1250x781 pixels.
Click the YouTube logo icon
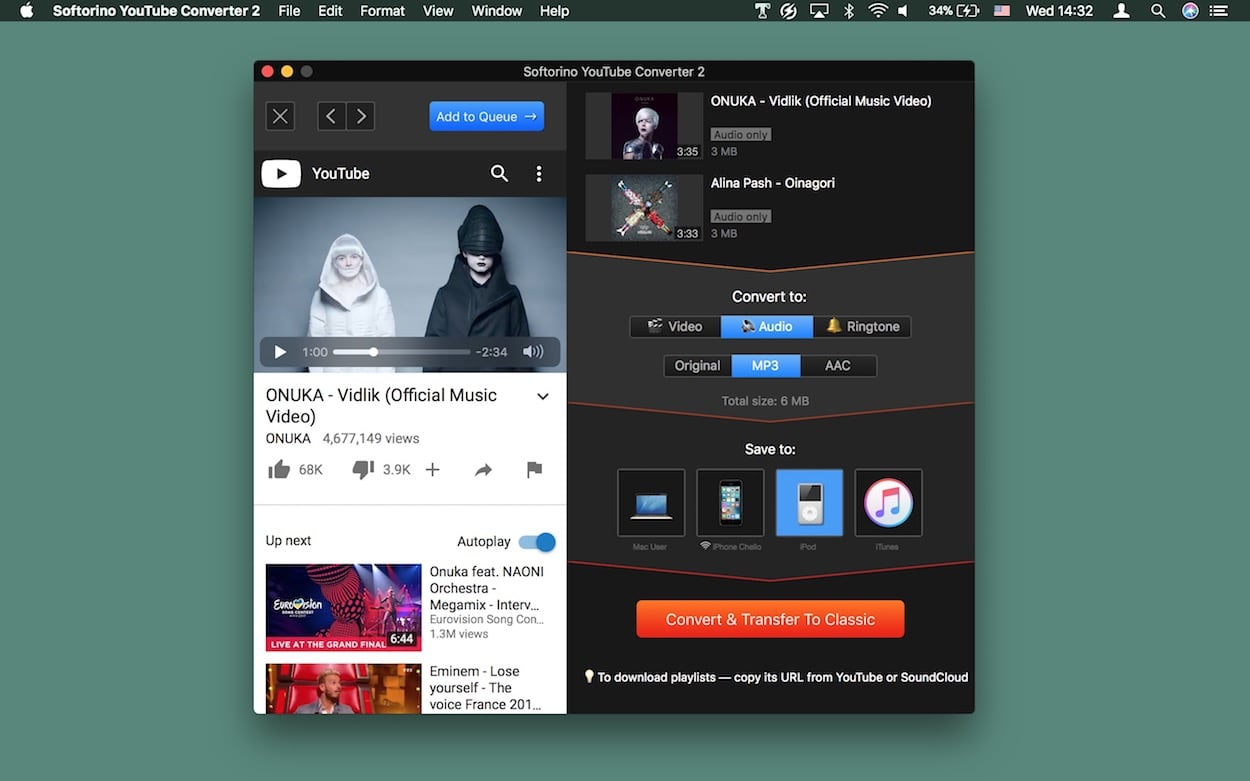281,173
